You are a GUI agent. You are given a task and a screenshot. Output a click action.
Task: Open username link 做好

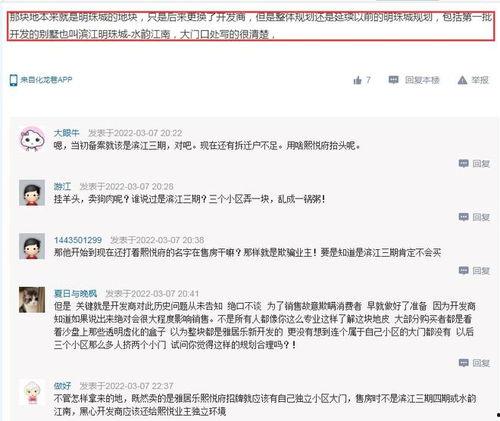(62, 386)
